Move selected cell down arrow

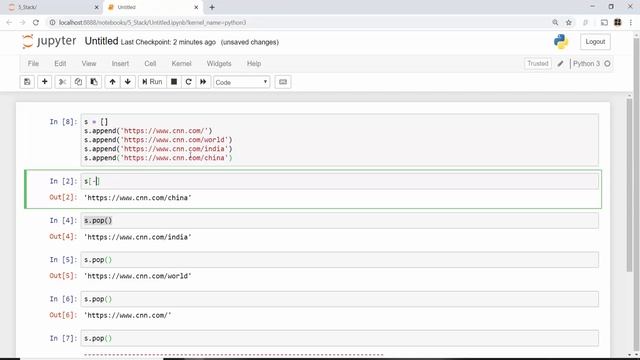click(x=128, y=82)
